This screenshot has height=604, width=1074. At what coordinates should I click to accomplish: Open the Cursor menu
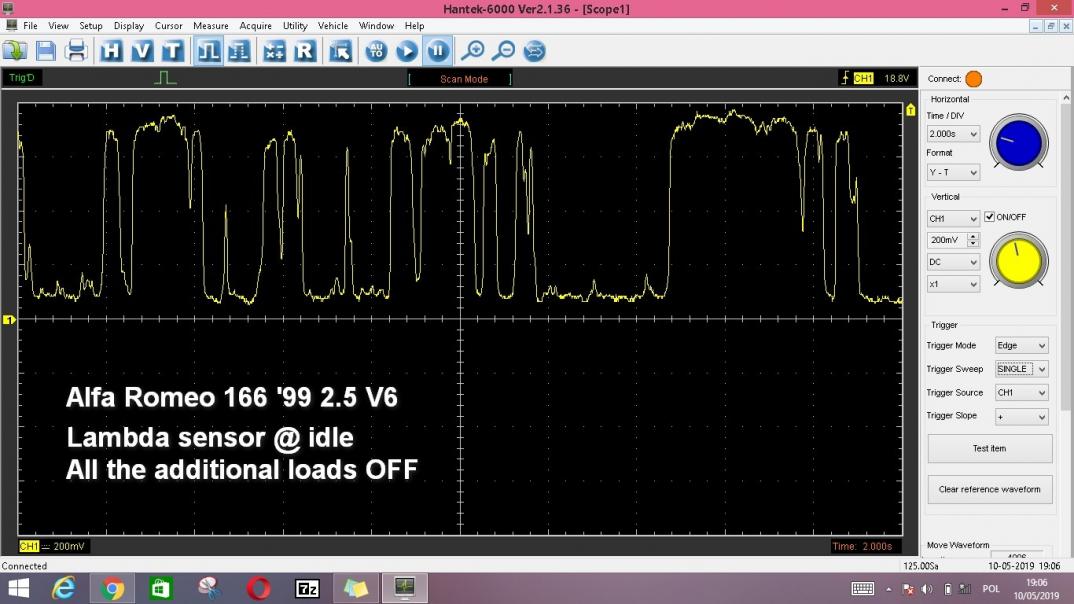point(168,25)
